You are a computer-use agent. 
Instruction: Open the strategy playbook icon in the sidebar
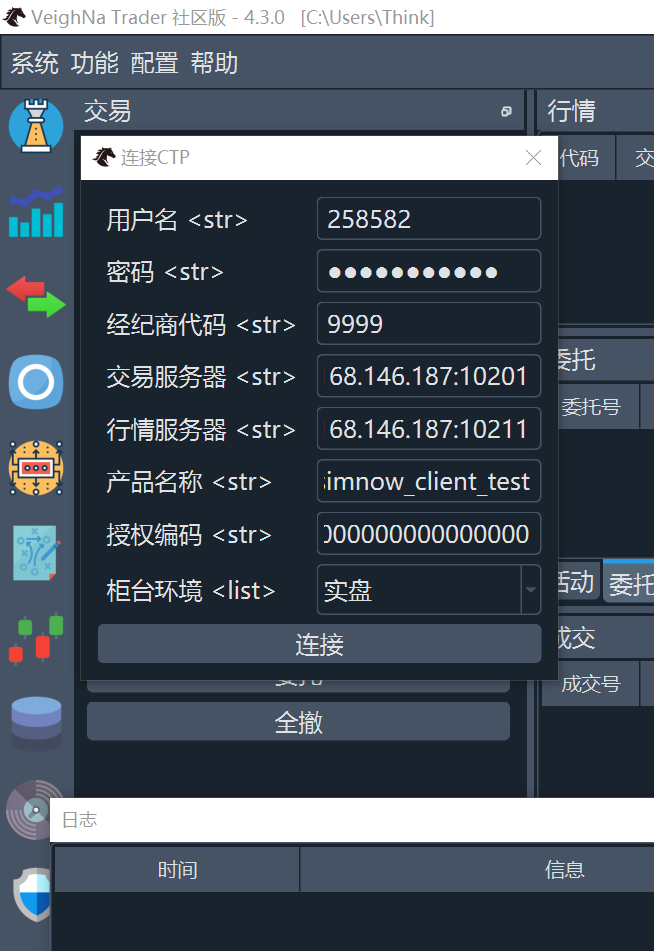click(36, 553)
